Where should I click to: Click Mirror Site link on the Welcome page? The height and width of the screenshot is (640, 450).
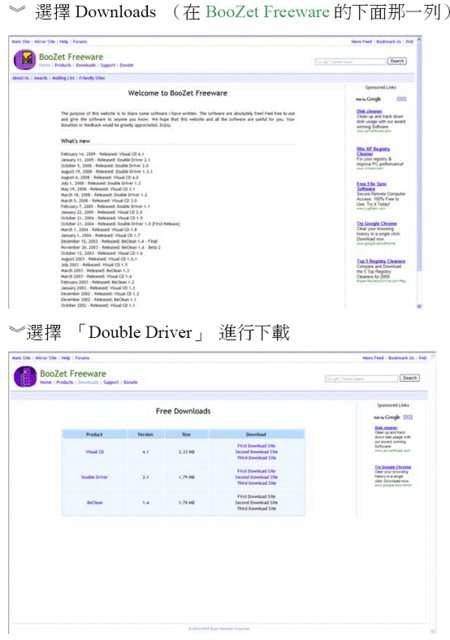(45, 42)
